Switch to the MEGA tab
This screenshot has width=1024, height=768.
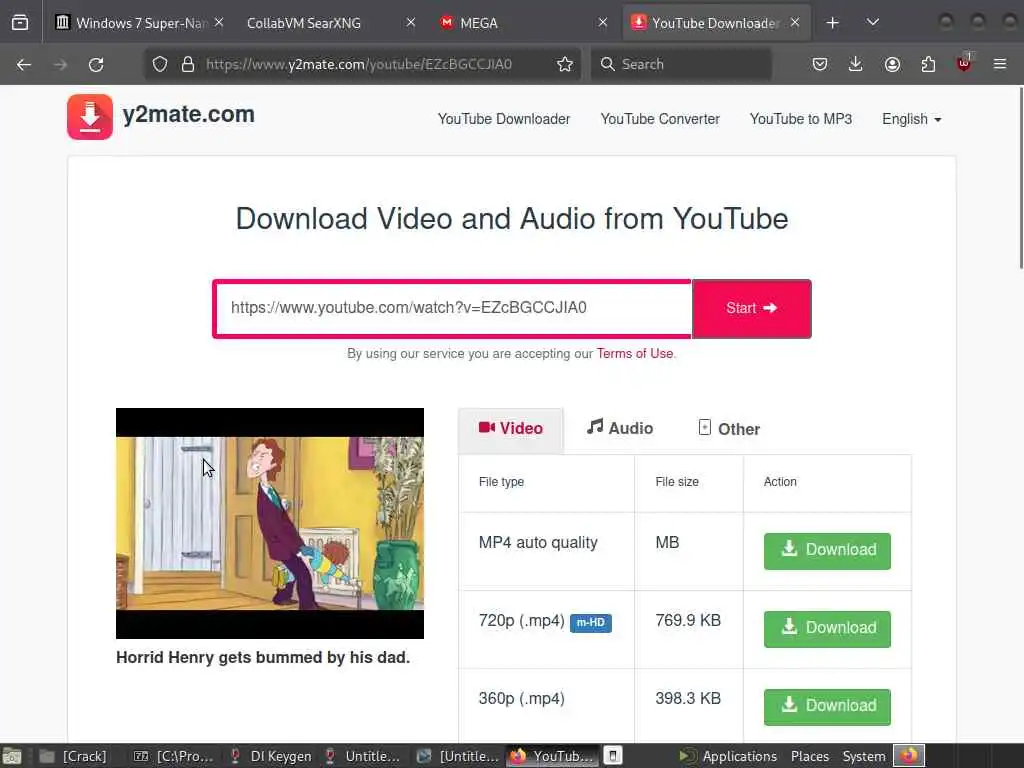coord(521,23)
